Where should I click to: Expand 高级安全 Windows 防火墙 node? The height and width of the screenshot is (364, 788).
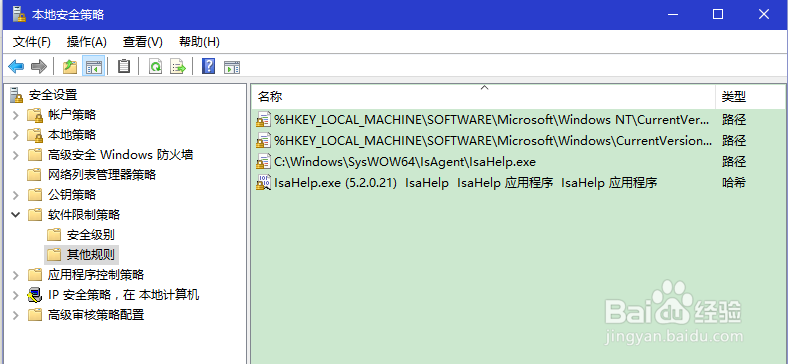[x=16, y=155]
